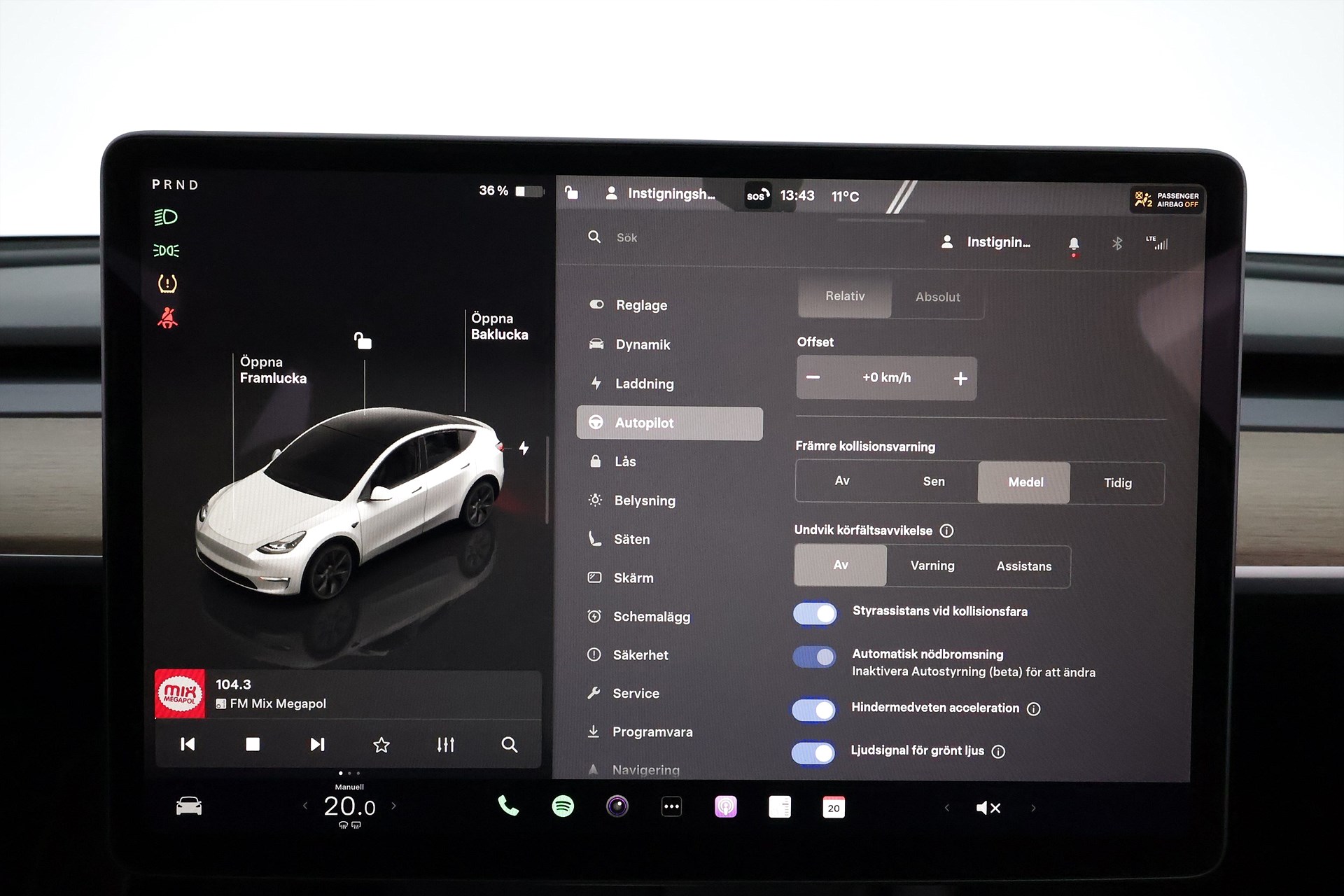Open Bluetooth settings icon

1116,243
